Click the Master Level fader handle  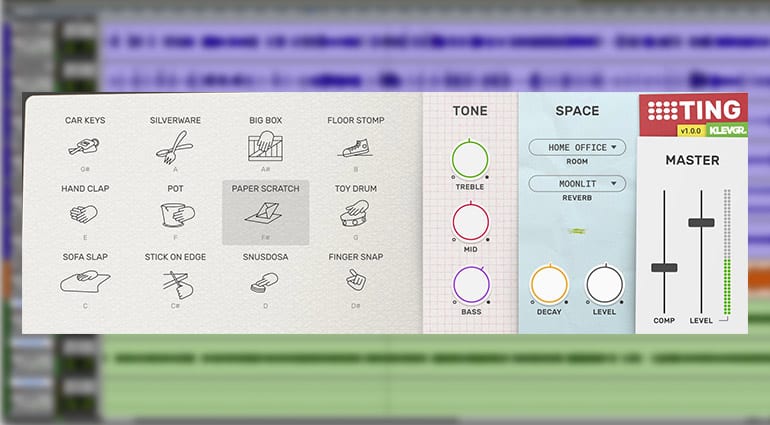701,223
